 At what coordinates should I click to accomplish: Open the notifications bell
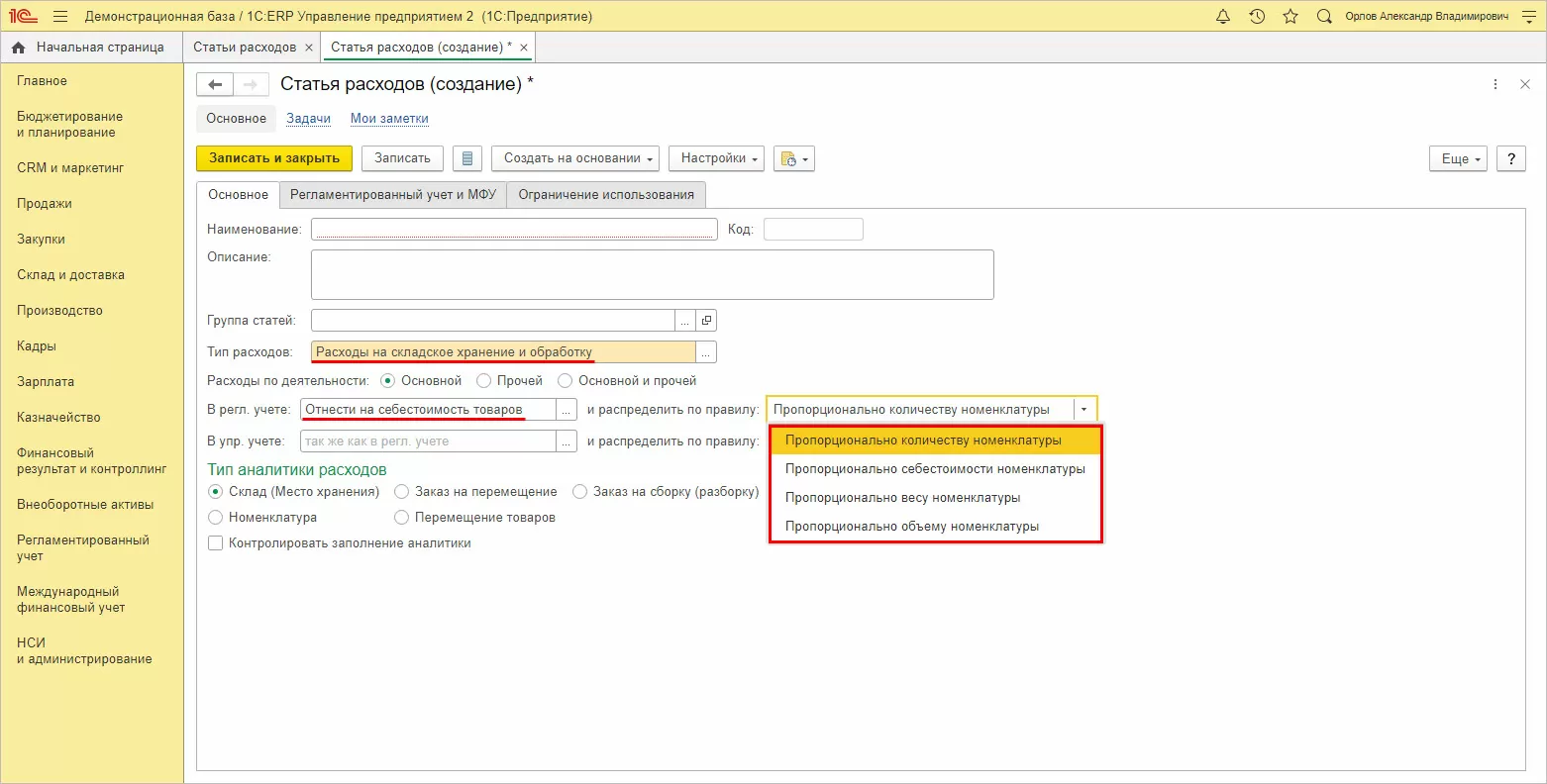click(1223, 17)
